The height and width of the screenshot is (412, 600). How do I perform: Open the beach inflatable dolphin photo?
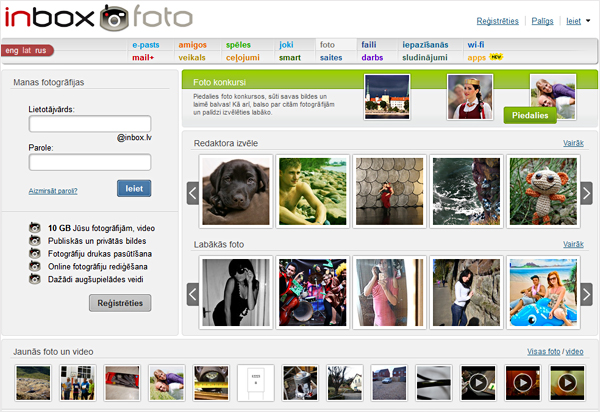pyautogui.click(x=543, y=293)
